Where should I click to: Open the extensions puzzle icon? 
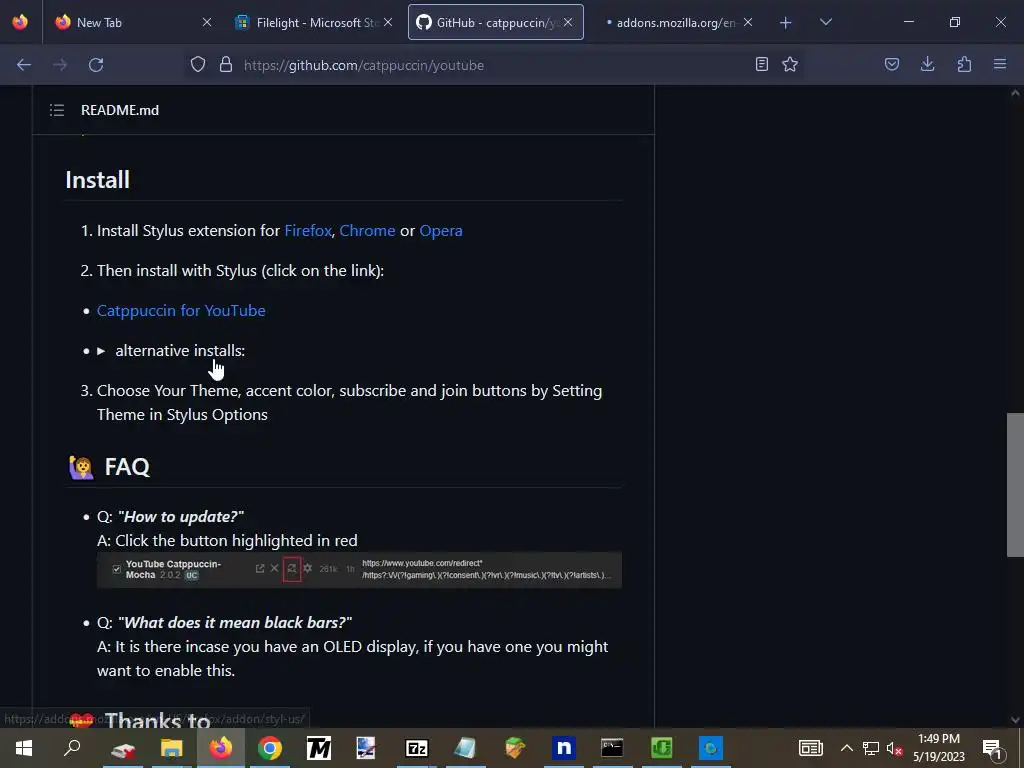[x=964, y=65]
